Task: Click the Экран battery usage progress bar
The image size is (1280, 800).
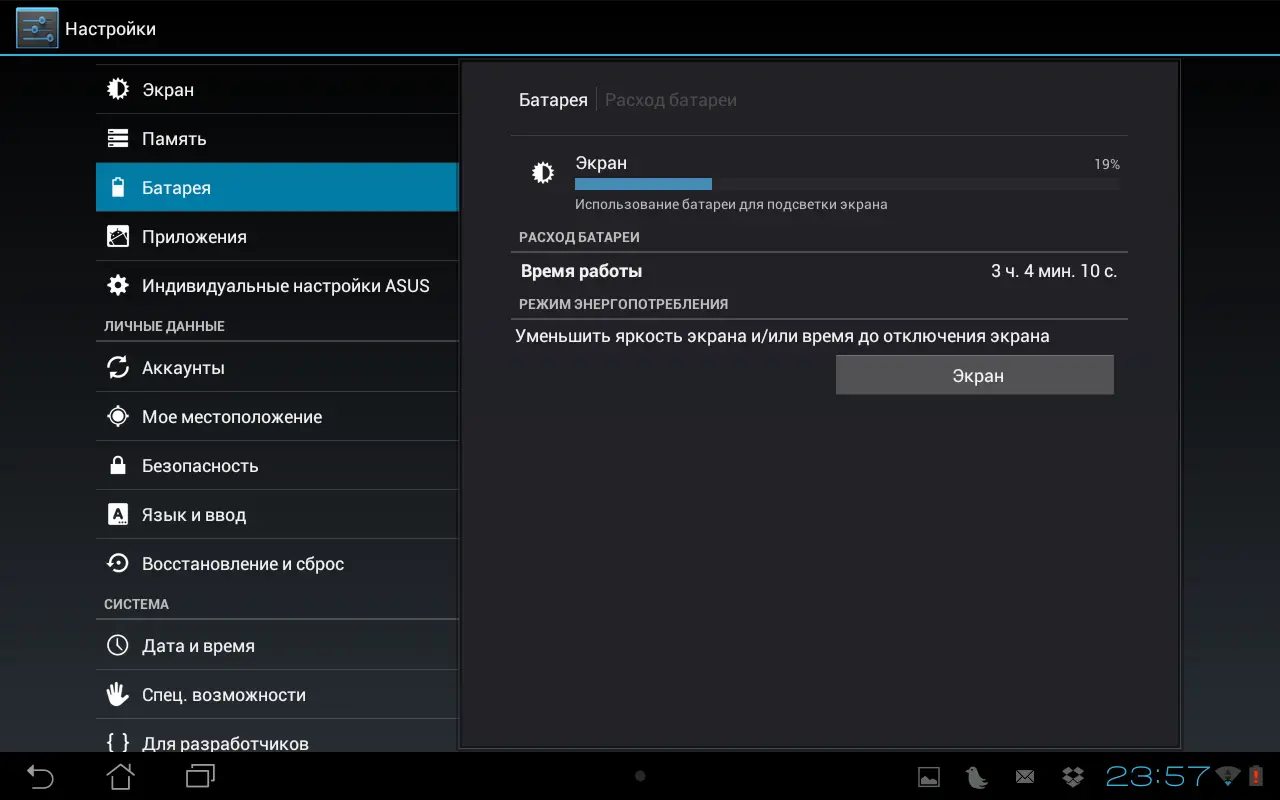Action: click(847, 184)
